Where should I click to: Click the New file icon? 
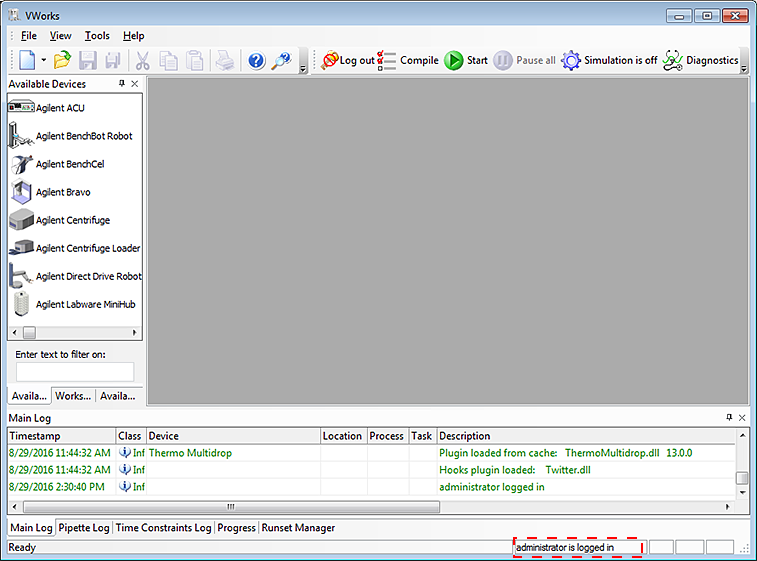pyautogui.click(x=27, y=60)
